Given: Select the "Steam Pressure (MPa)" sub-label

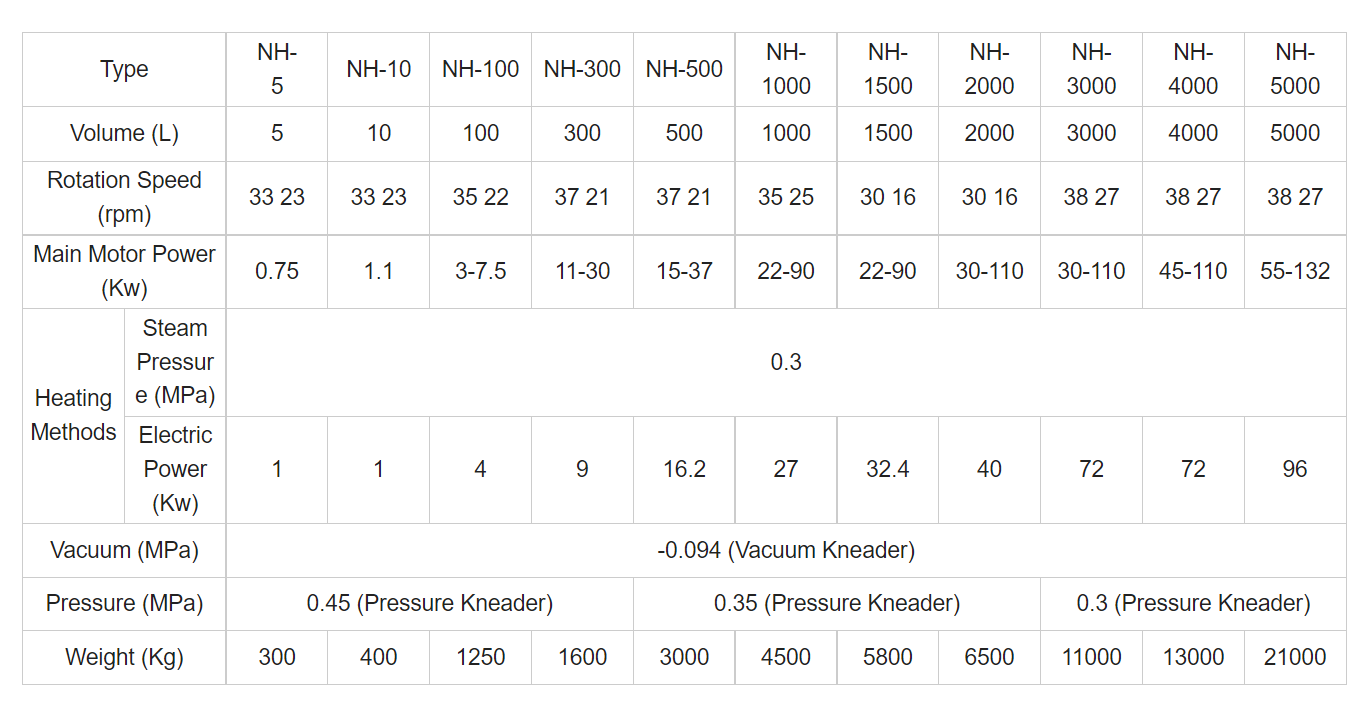Looking at the screenshot, I should (x=175, y=362).
